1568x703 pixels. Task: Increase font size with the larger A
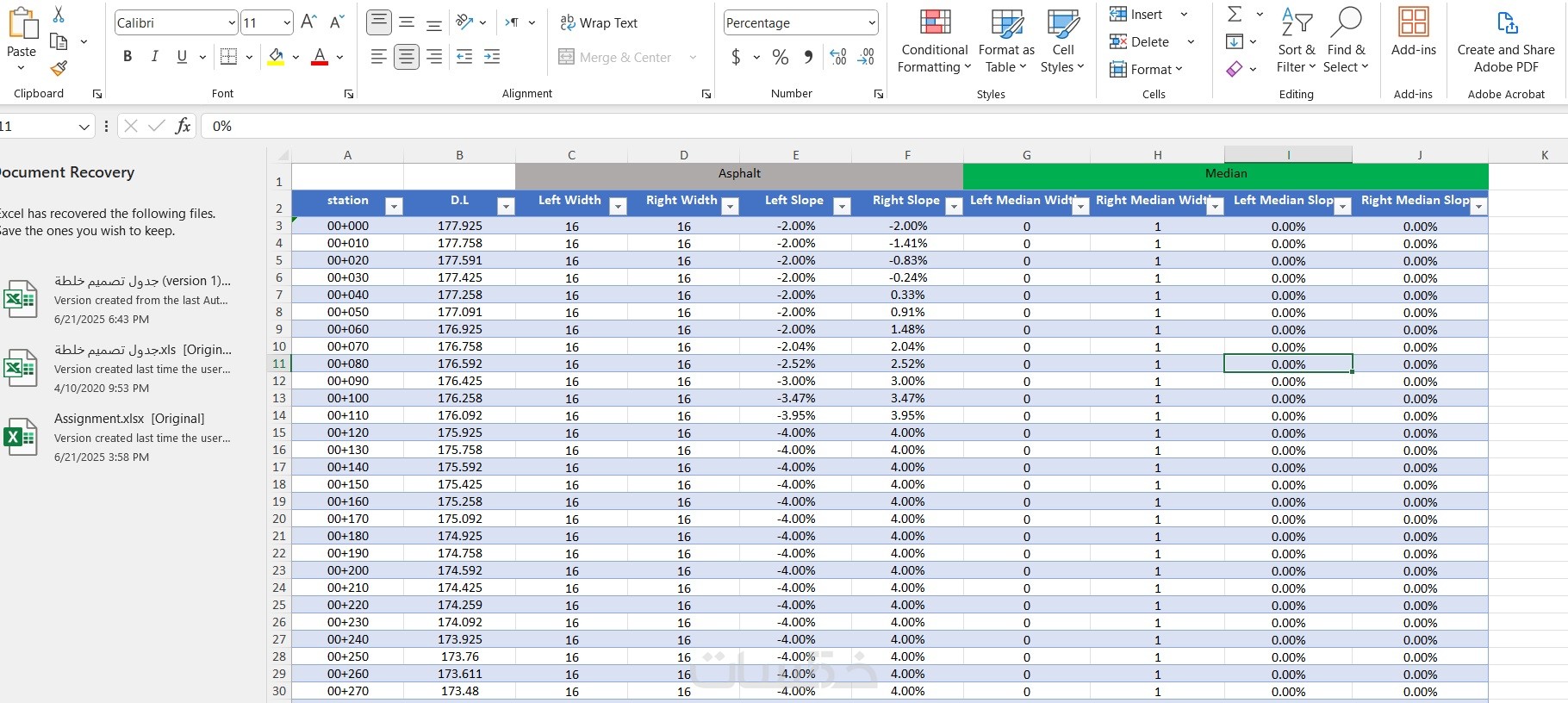click(308, 22)
